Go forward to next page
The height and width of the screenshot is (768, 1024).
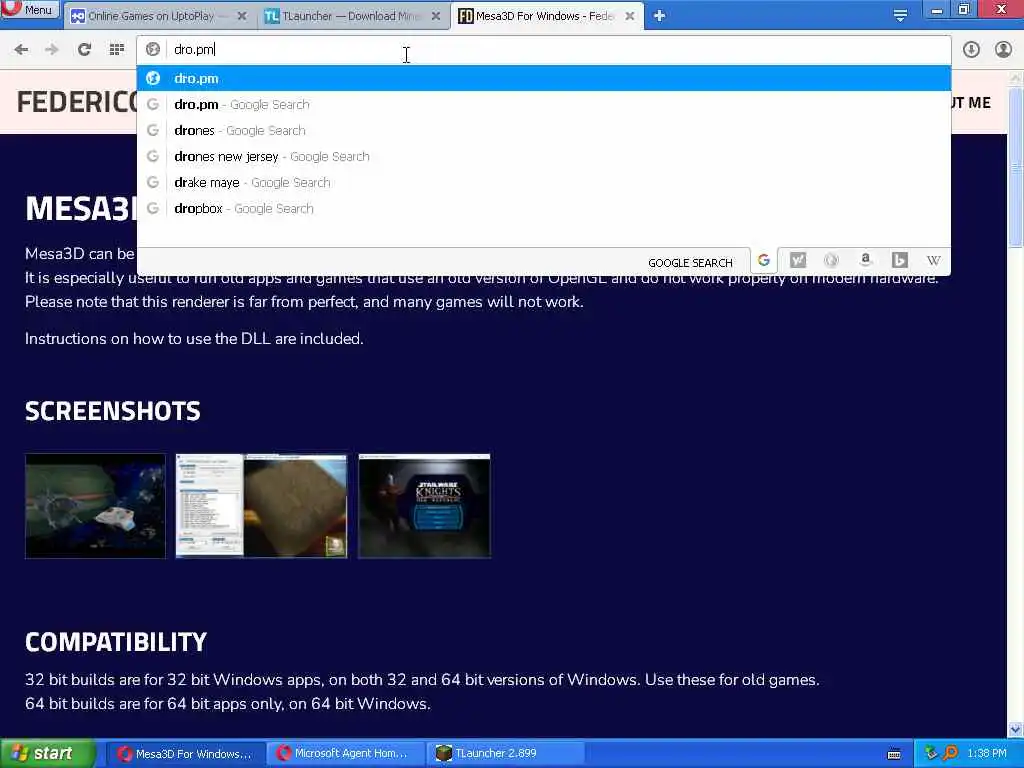tap(52, 49)
